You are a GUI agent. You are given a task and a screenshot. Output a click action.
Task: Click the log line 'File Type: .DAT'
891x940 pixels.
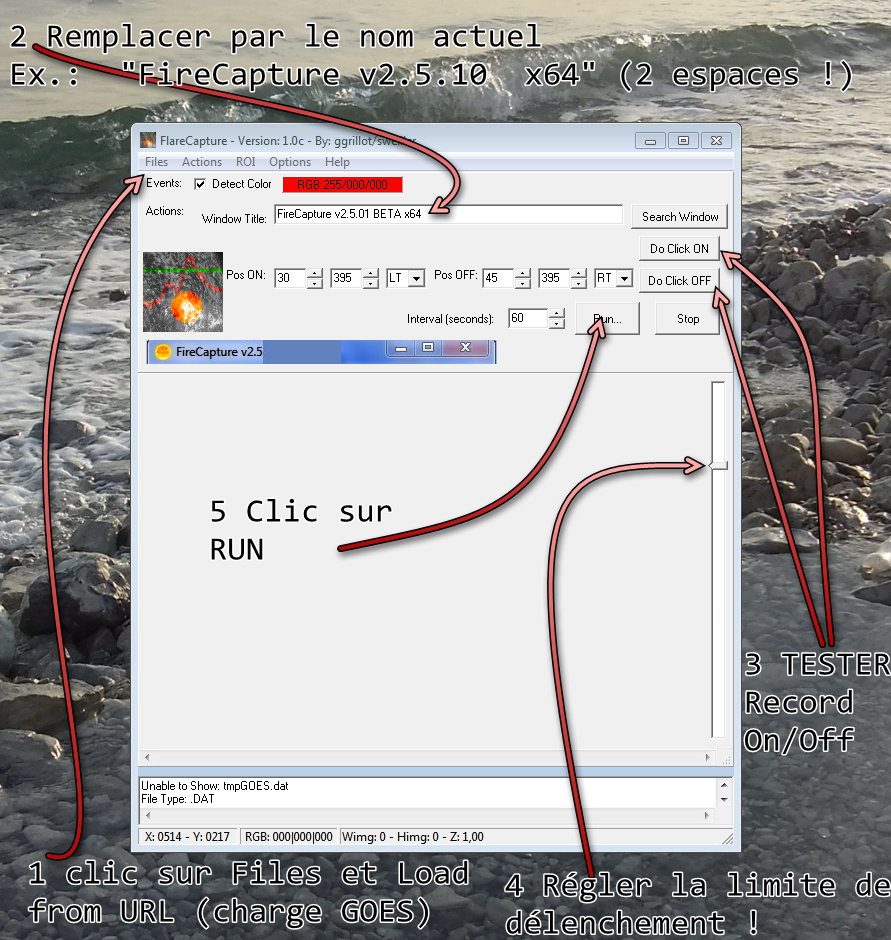[x=177, y=799]
